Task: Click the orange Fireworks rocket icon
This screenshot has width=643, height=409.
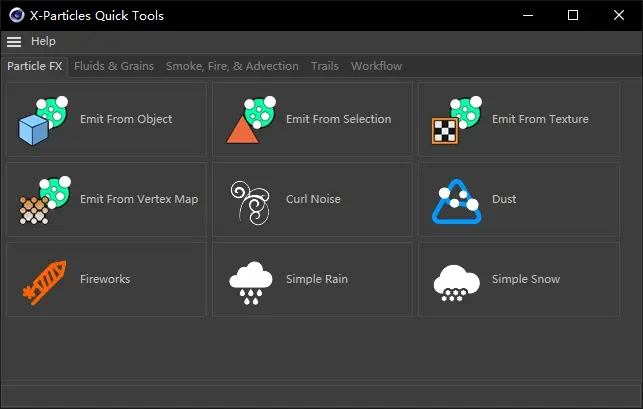Action: click(x=43, y=280)
